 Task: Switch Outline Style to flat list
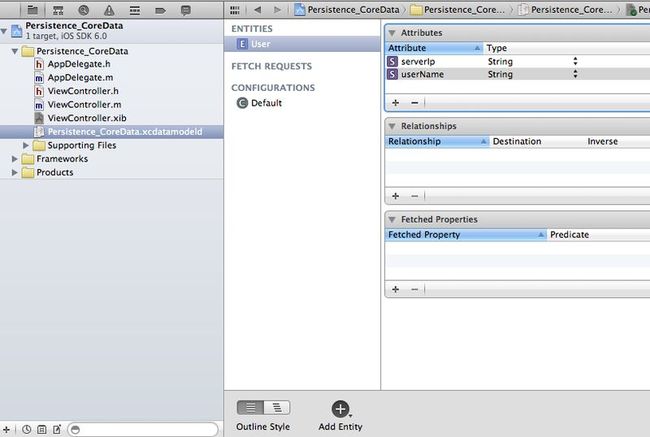(250, 408)
